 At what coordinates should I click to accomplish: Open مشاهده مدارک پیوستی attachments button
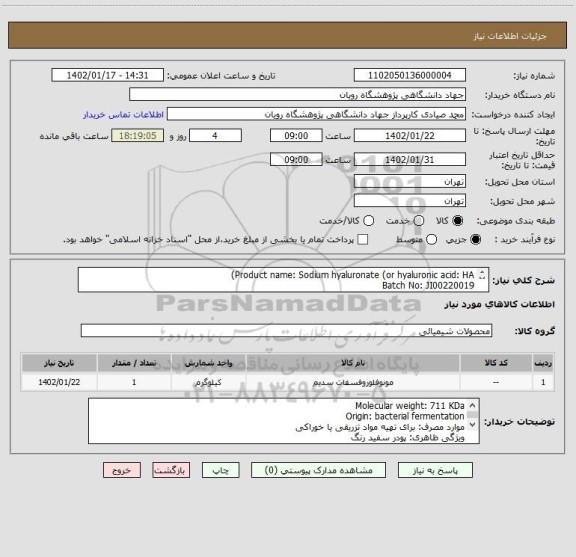318,470
